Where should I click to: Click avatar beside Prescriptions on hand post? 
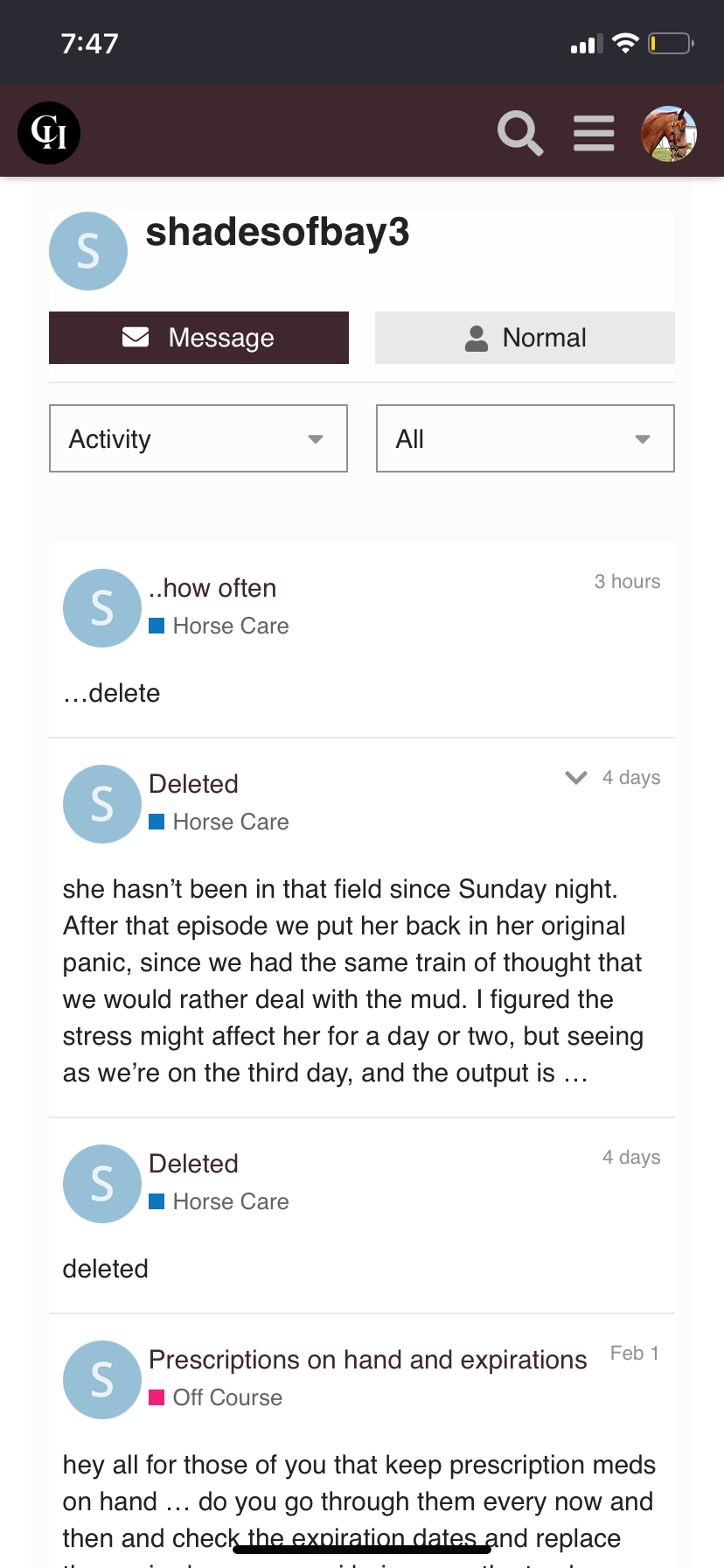[x=102, y=1380]
